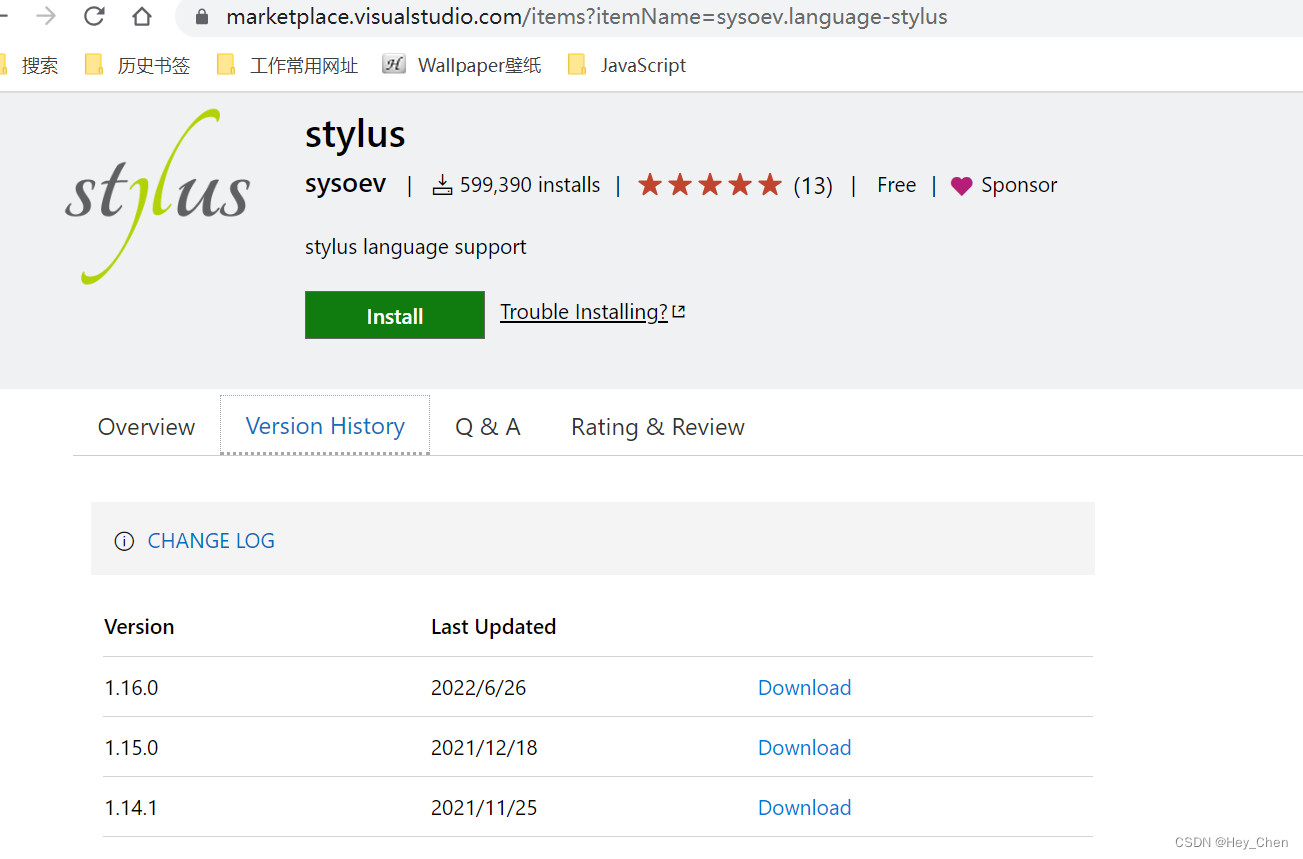1303x859 pixels.
Task: Click the five-star rating display
Action: pos(709,184)
